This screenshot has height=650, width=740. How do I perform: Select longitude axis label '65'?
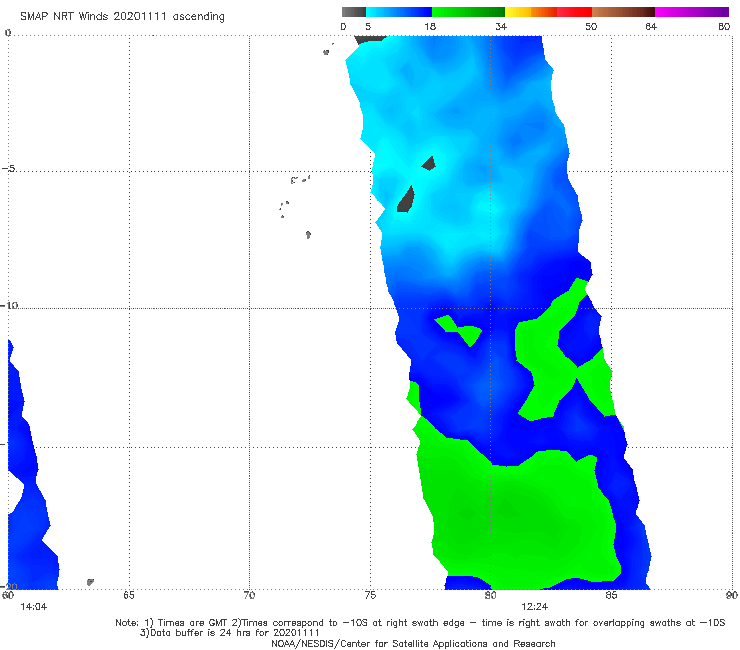click(x=129, y=595)
